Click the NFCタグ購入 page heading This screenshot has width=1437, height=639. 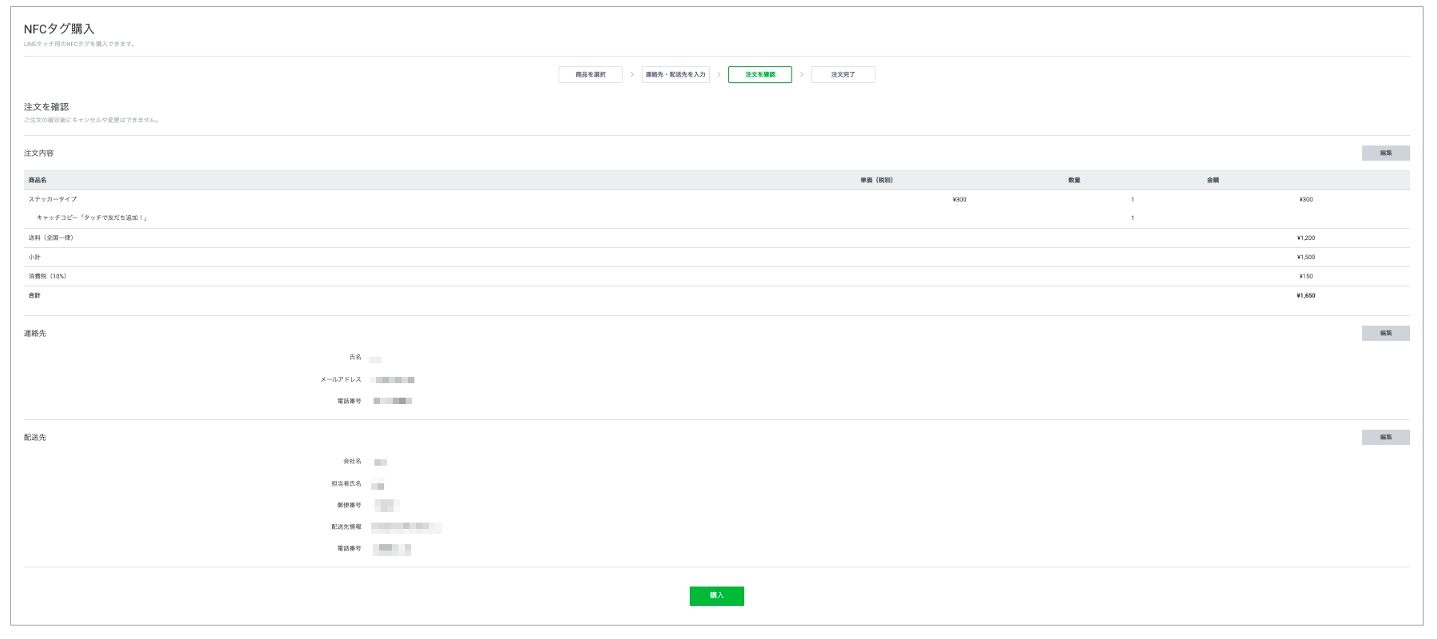click(59, 29)
